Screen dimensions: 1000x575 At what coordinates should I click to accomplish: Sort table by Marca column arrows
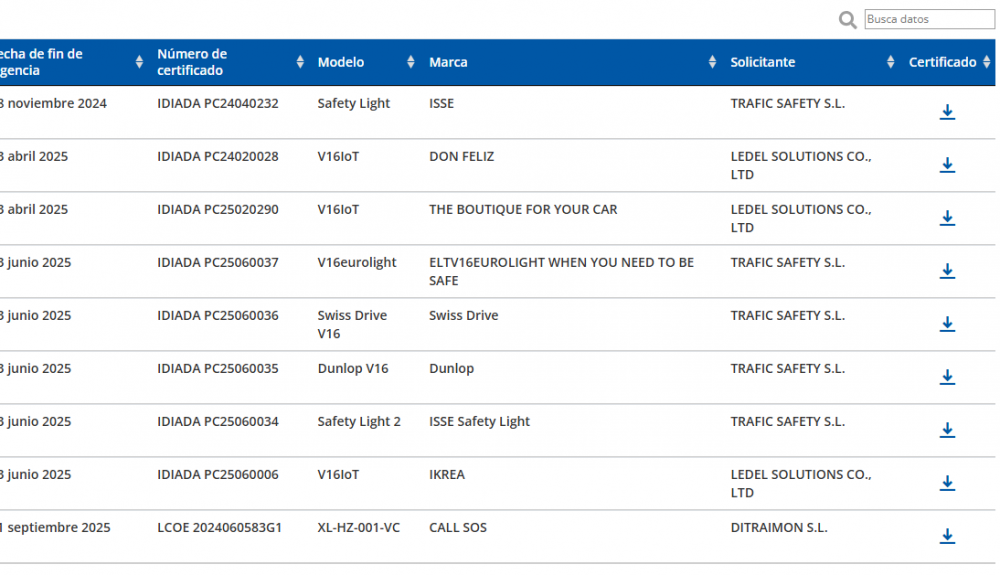point(712,62)
